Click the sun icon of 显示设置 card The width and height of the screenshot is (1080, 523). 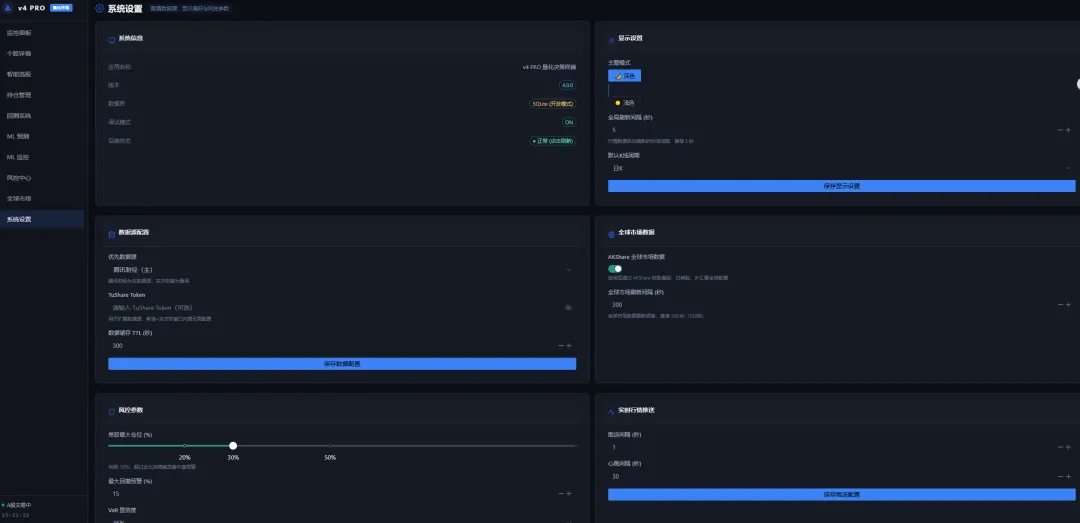[612, 40]
